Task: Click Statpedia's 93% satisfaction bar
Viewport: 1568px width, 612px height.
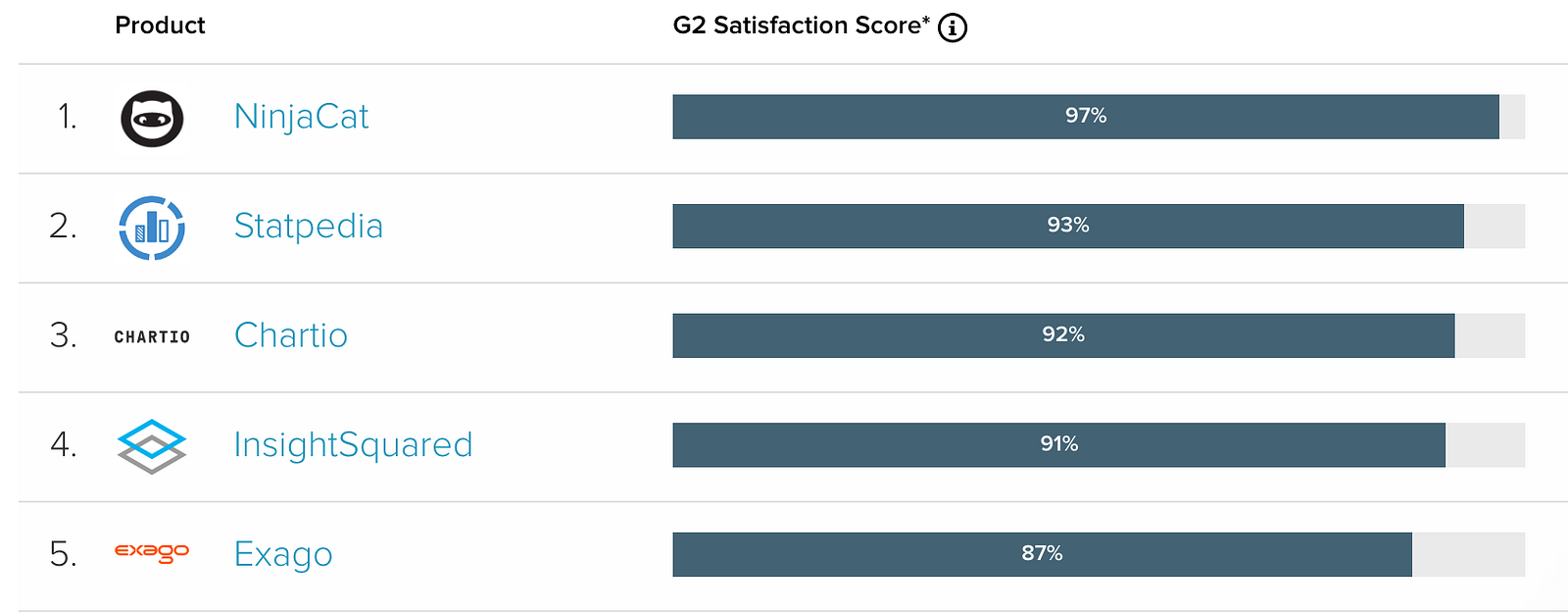Action: pos(1067,227)
